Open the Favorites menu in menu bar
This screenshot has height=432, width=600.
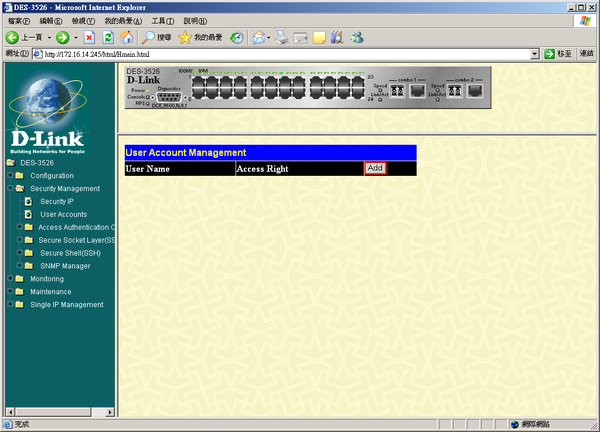(123, 21)
